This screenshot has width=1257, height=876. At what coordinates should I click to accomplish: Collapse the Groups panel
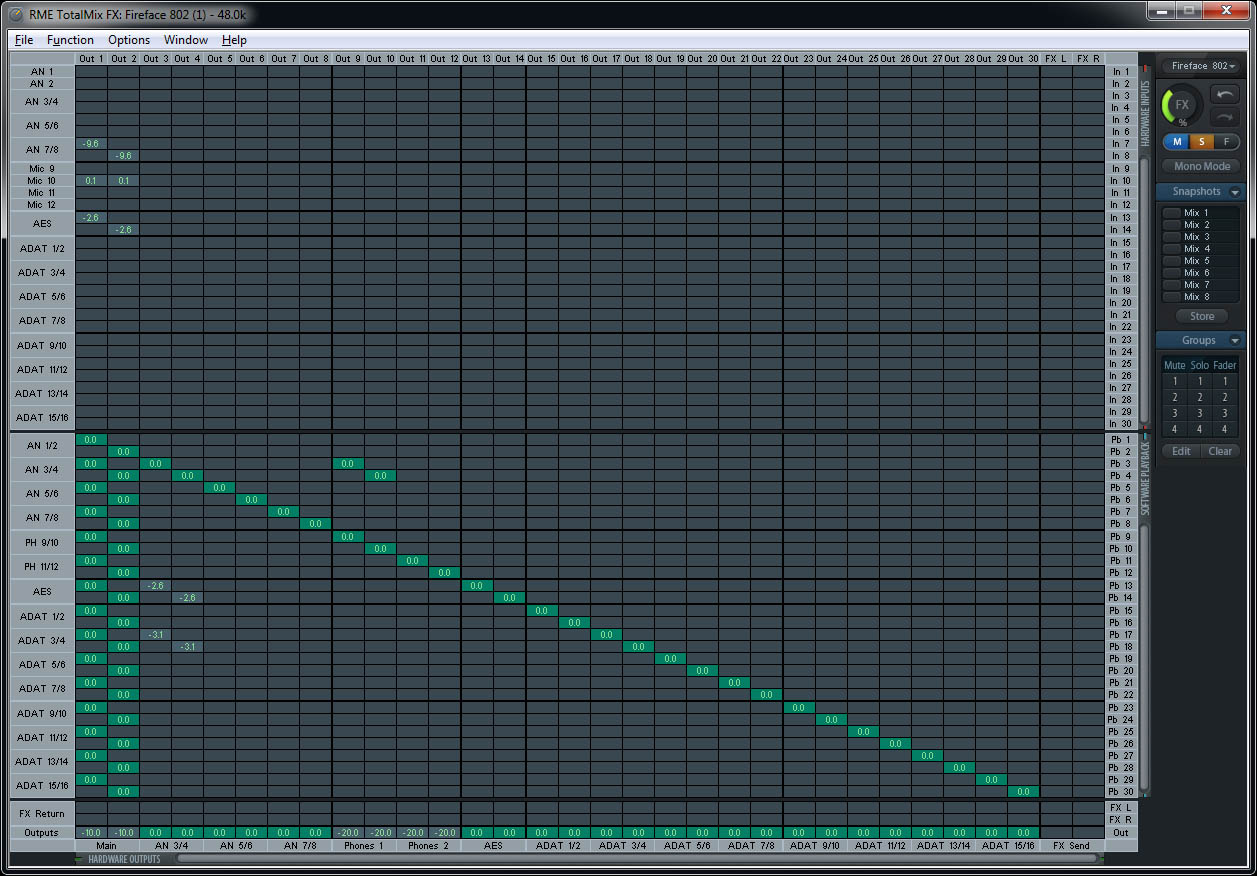(x=1235, y=341)
